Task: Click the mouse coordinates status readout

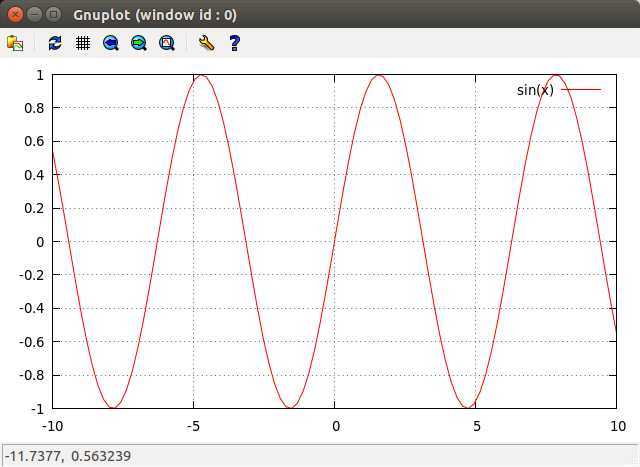Action: [x=68, y=456]
